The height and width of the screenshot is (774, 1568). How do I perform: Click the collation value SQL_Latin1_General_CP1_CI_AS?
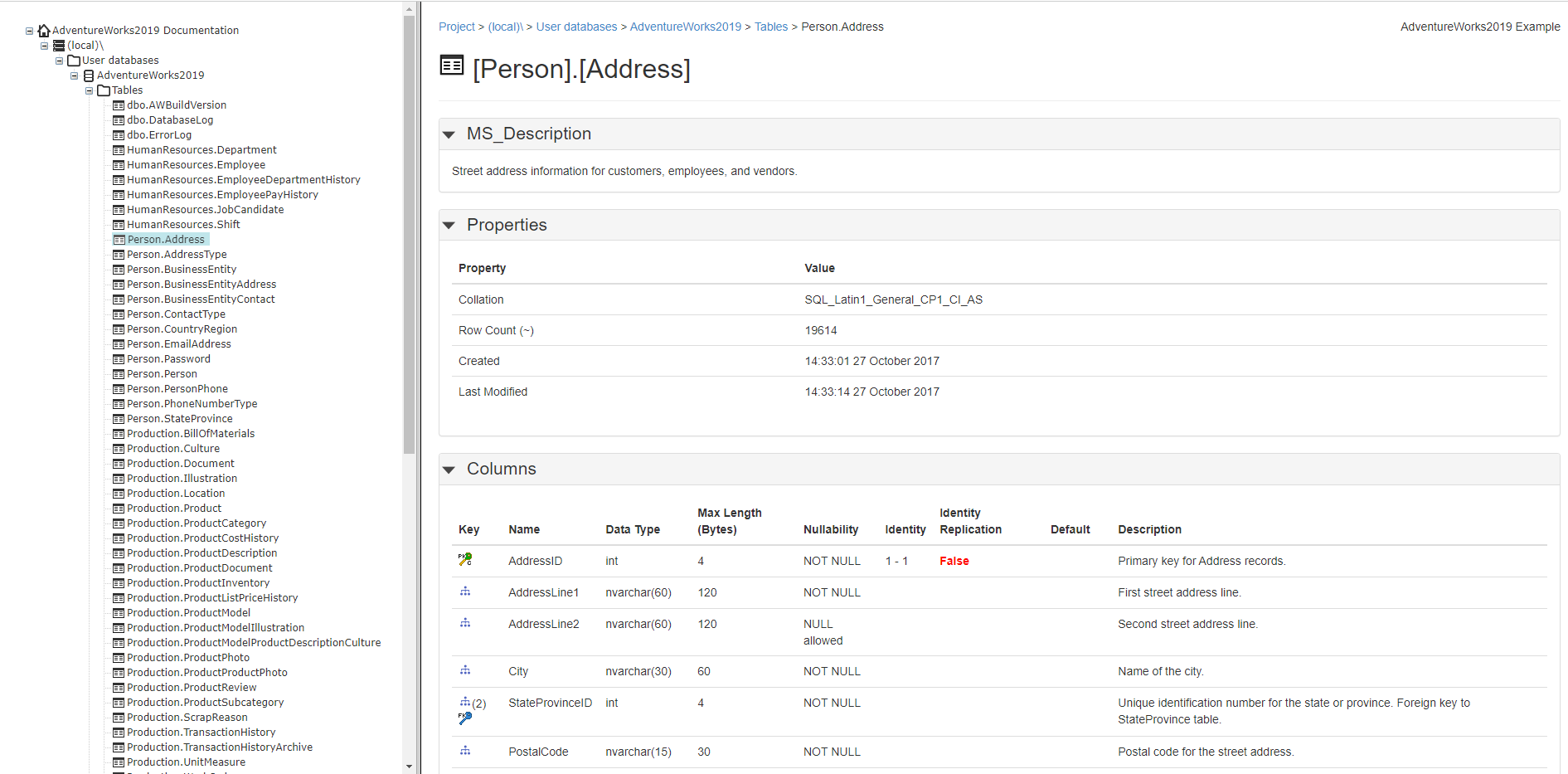[893, 299]
